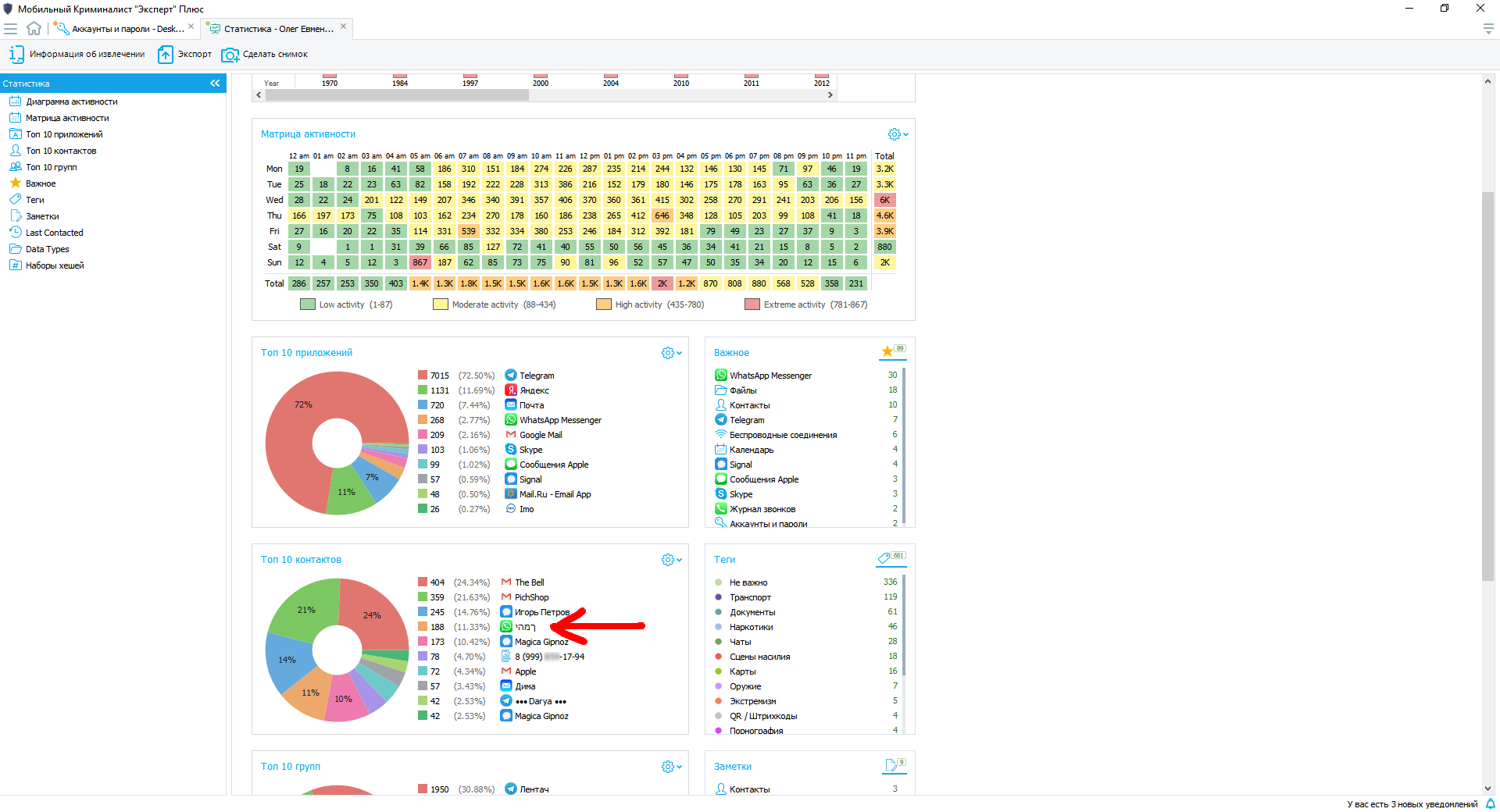Click the Extreme activity red legend swatch

752,304
